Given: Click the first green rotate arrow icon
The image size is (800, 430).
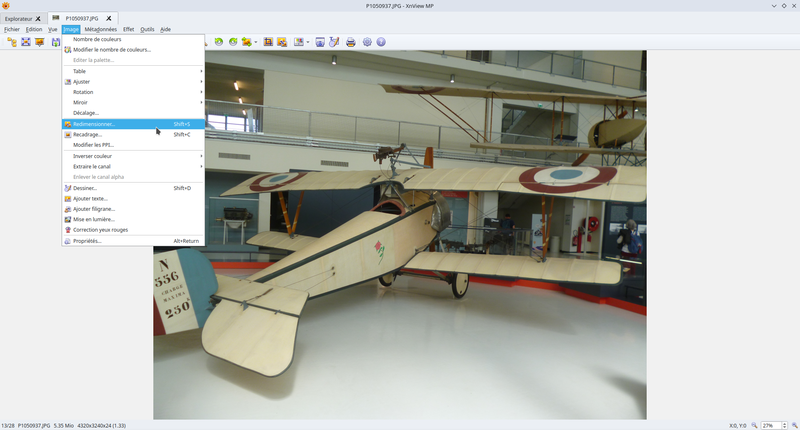Looking at the screenshot, I should pos(218,42).
